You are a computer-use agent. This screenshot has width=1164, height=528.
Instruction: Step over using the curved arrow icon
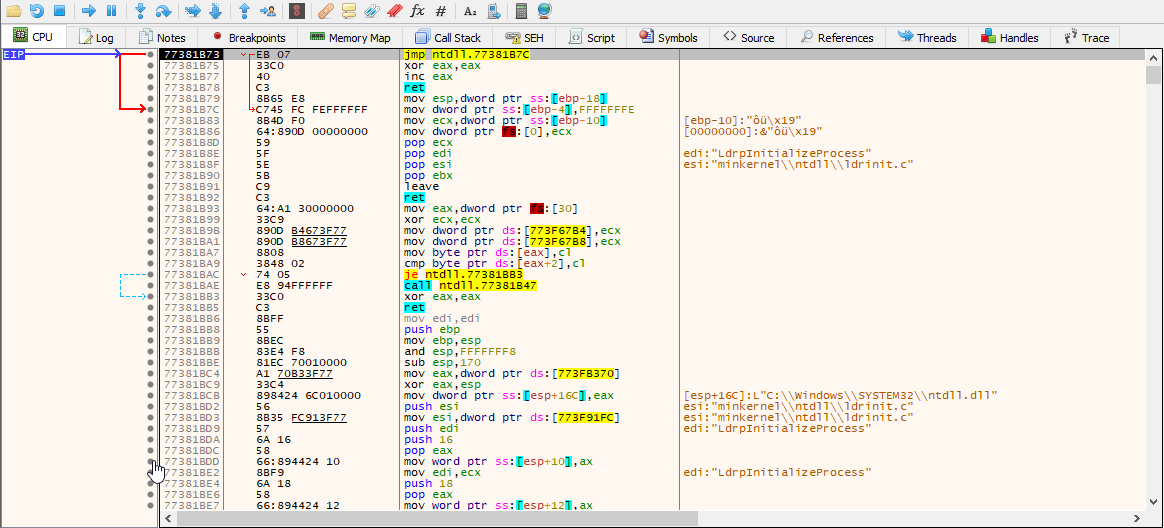(163, 10)
